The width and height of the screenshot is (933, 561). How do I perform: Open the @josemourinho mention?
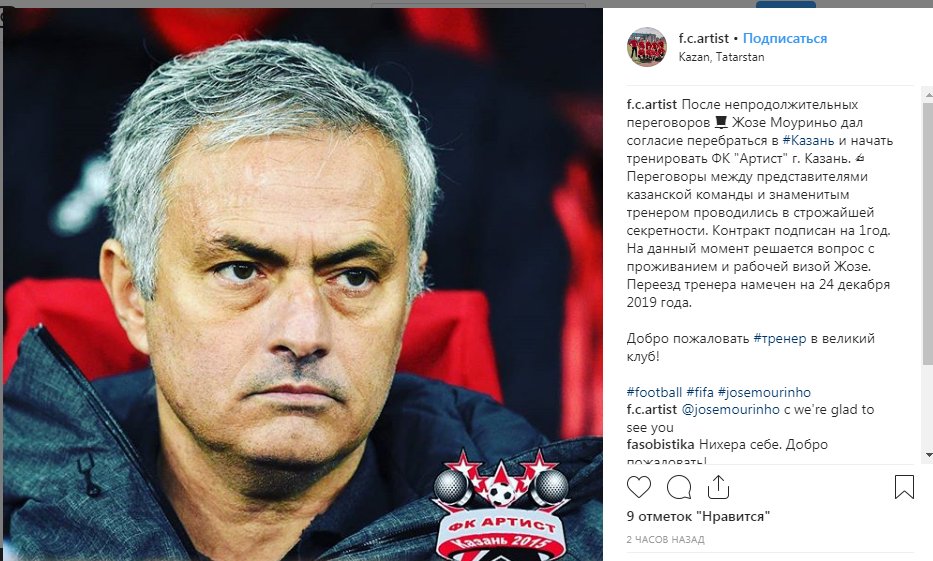click(x=730, y=409)
